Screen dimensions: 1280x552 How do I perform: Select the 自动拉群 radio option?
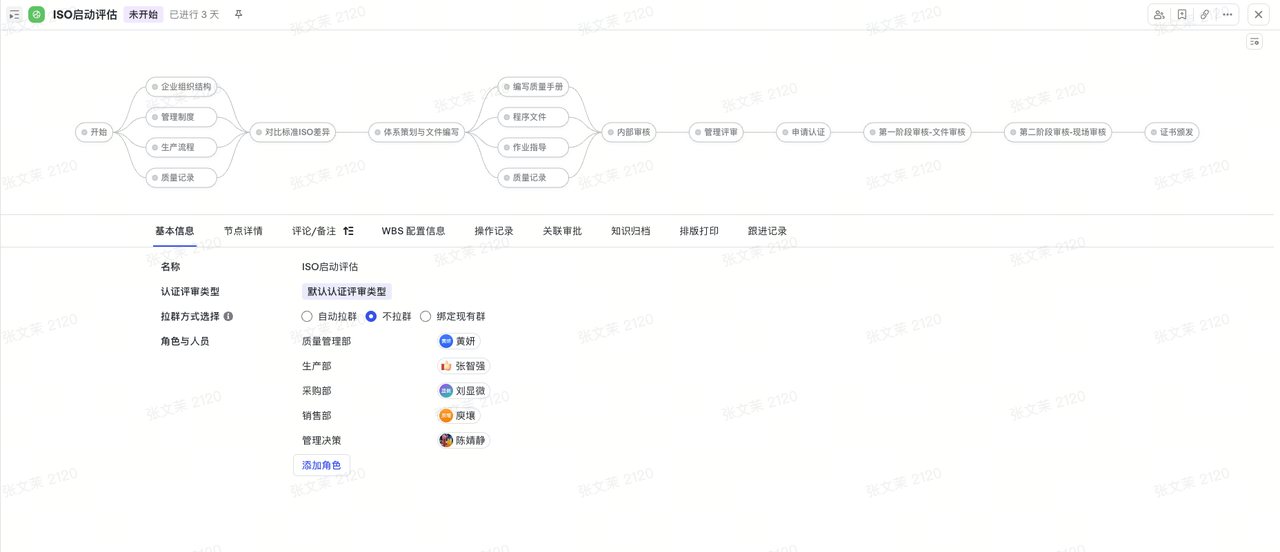coord(307,317)
